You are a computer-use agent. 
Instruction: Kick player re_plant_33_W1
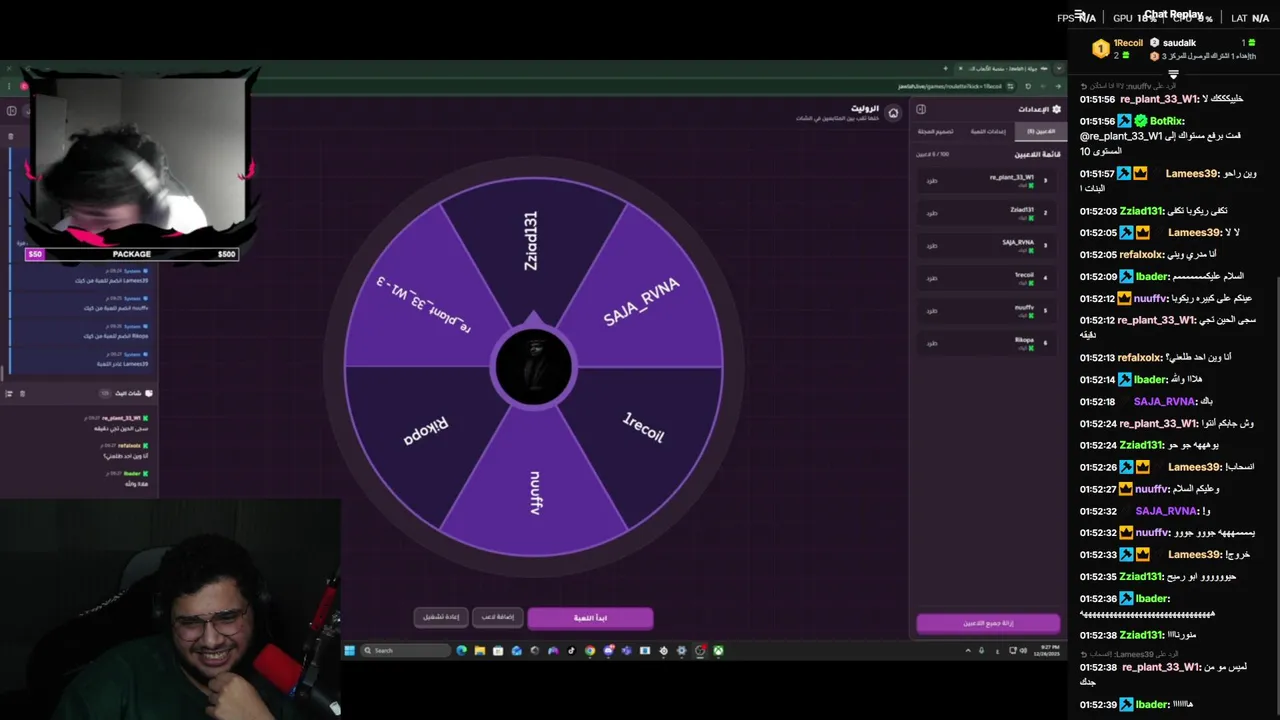pos(932,180)
